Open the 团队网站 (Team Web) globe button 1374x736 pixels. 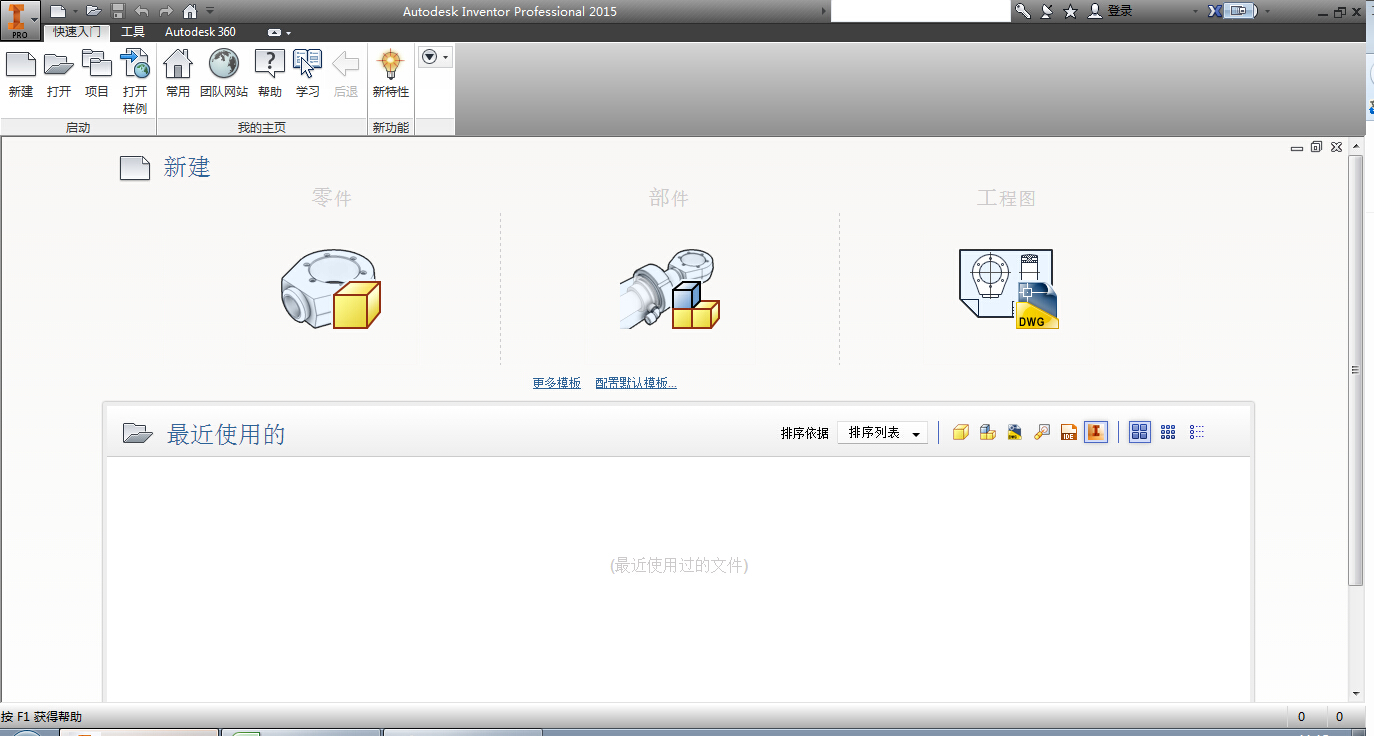[224, 74]
